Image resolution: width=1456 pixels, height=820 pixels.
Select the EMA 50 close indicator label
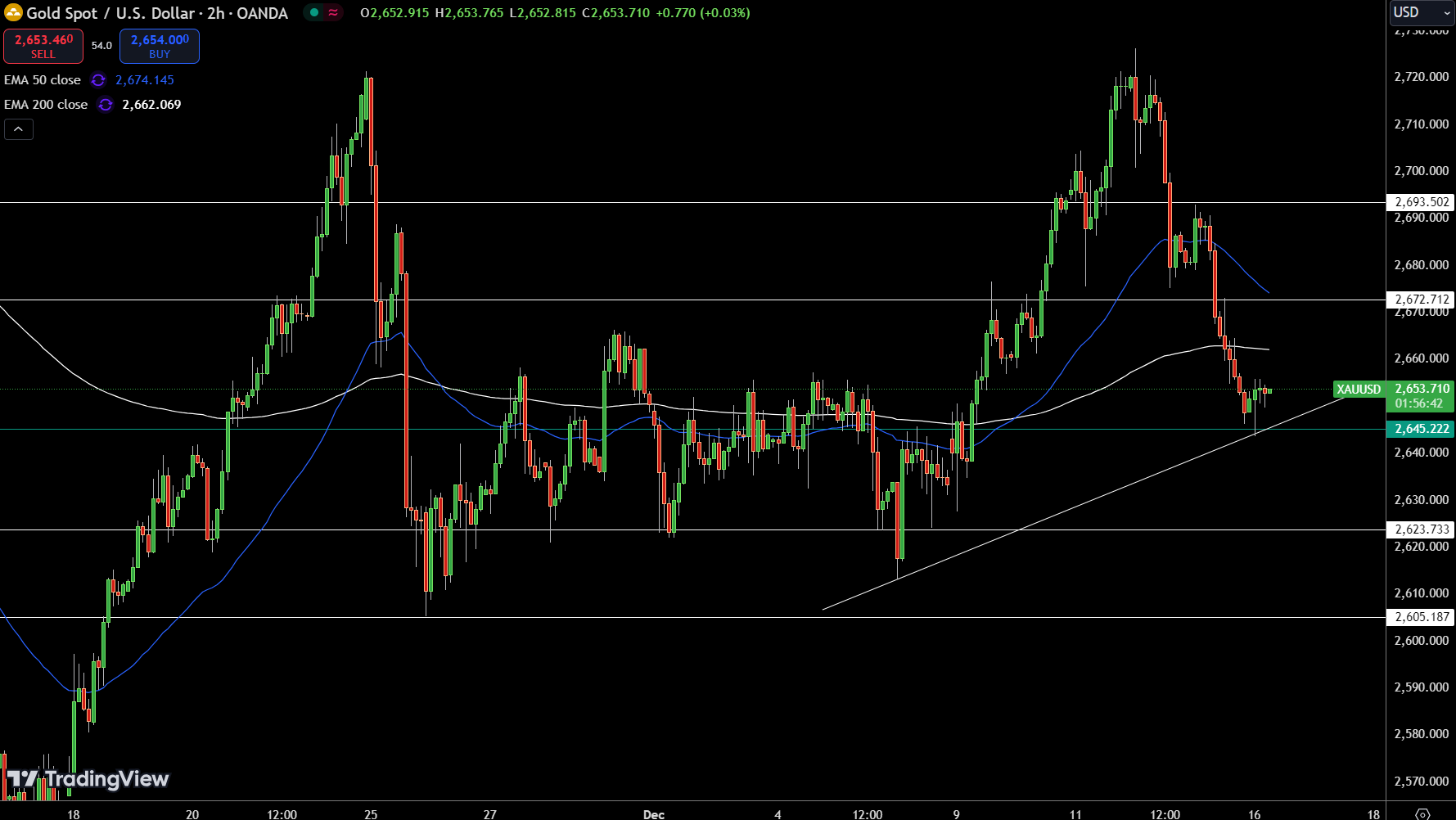coord(43,80)
